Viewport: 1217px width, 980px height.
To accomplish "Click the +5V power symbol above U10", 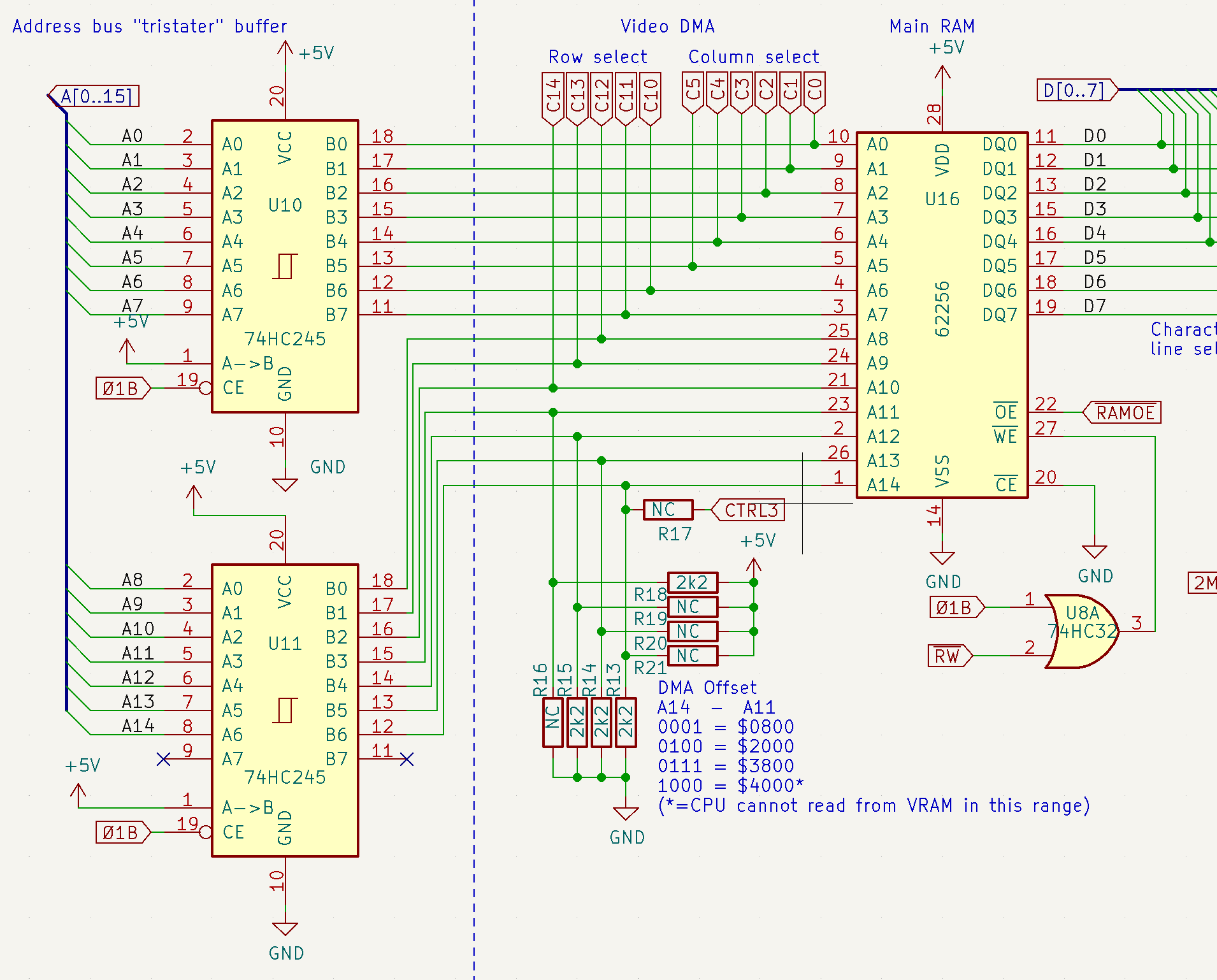I will click(285, 50).
